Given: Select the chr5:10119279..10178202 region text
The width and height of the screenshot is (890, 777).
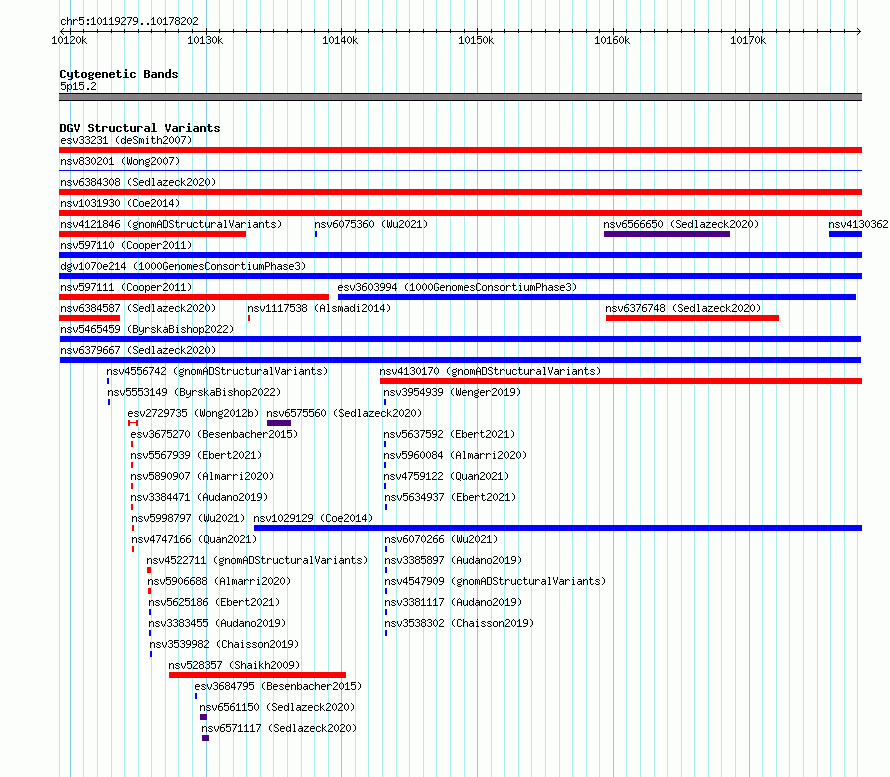Looking at the screenshot, I should pyautogui.click(x=129, y=21).
